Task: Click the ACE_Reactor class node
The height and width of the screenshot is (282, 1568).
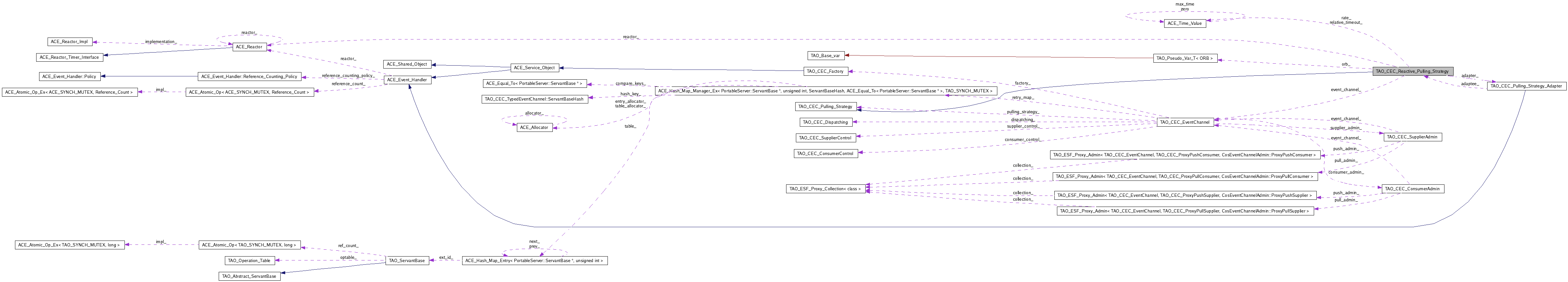Action: tap(250, 47)
